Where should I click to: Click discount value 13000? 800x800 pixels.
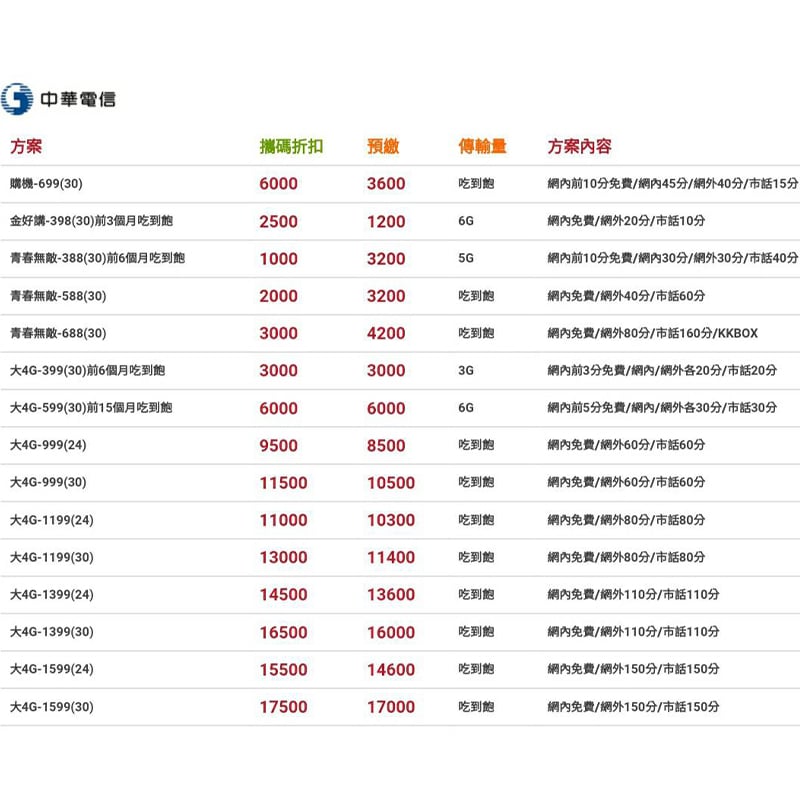pyautogui.click(x=284, y=557)
